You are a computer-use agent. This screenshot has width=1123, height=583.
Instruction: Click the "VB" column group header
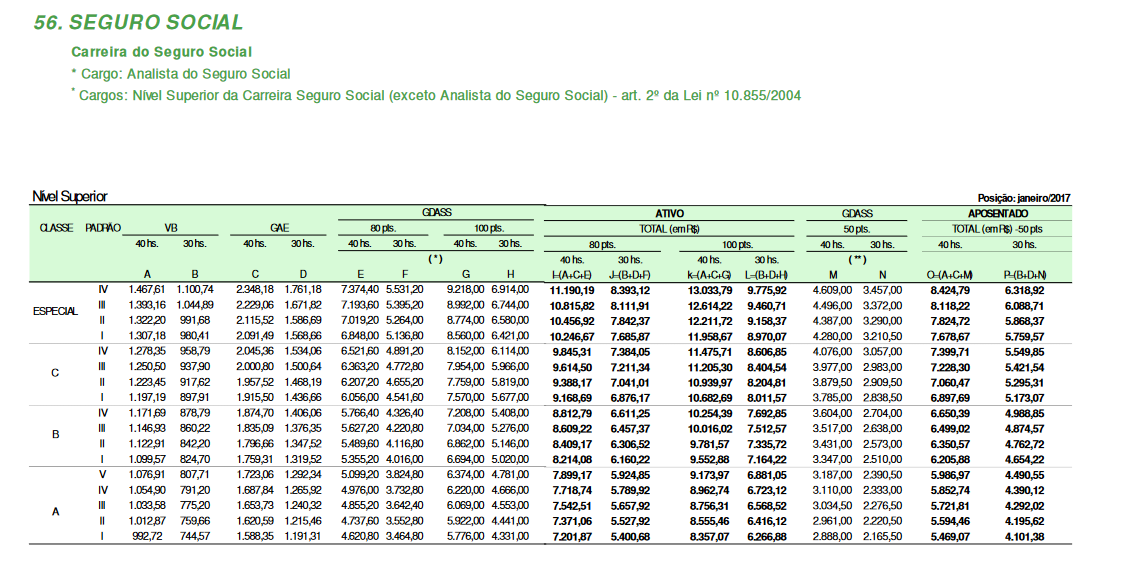(171, 228)
